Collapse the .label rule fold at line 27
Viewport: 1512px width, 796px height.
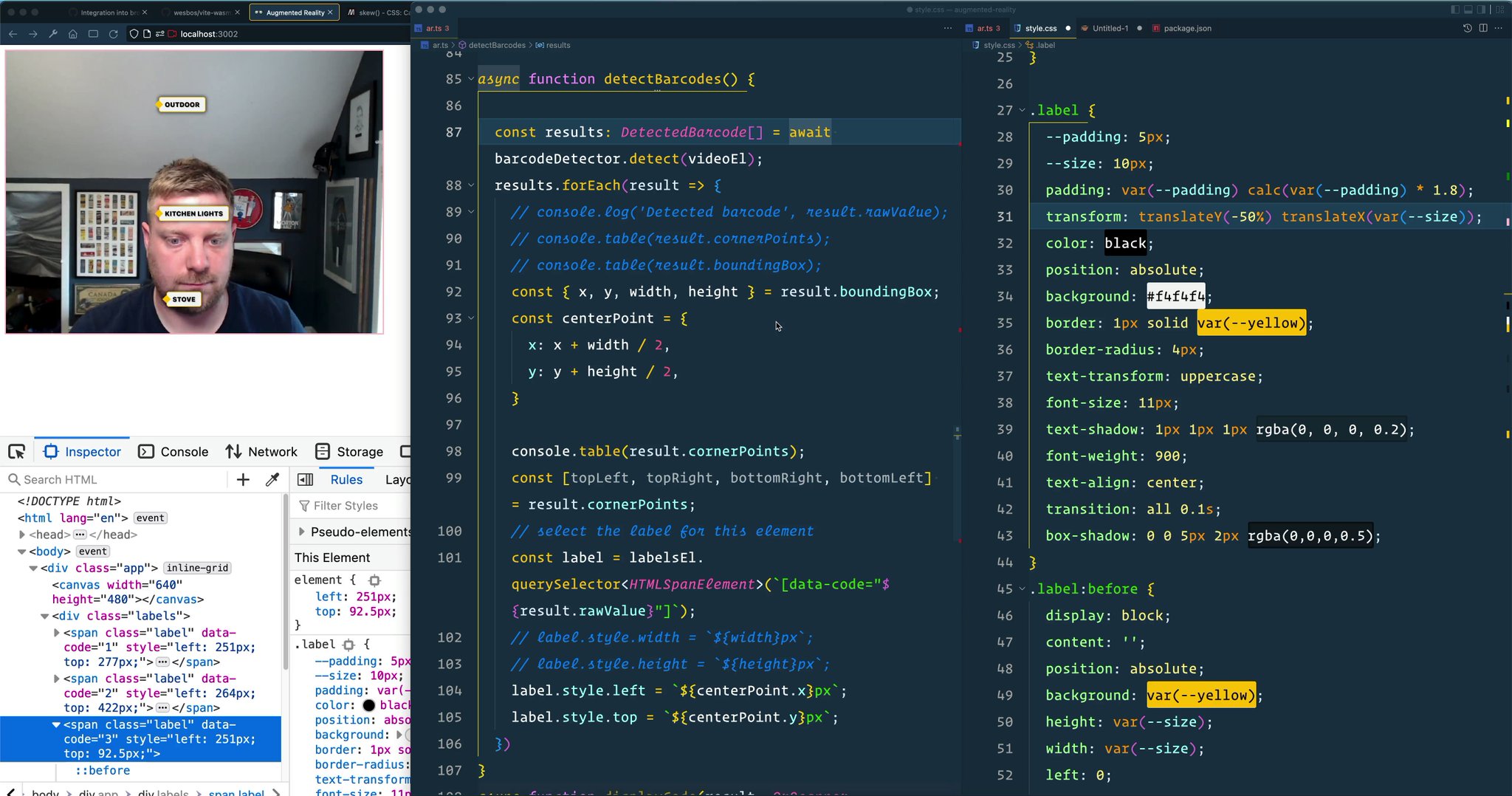click(x=1022, y=110)
